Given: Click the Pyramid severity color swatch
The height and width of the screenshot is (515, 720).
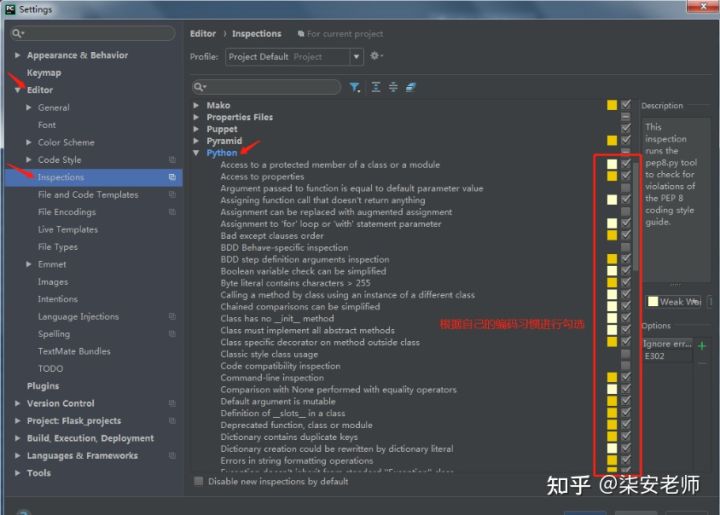Looking at the screenshot, I should tap(612, 140).
